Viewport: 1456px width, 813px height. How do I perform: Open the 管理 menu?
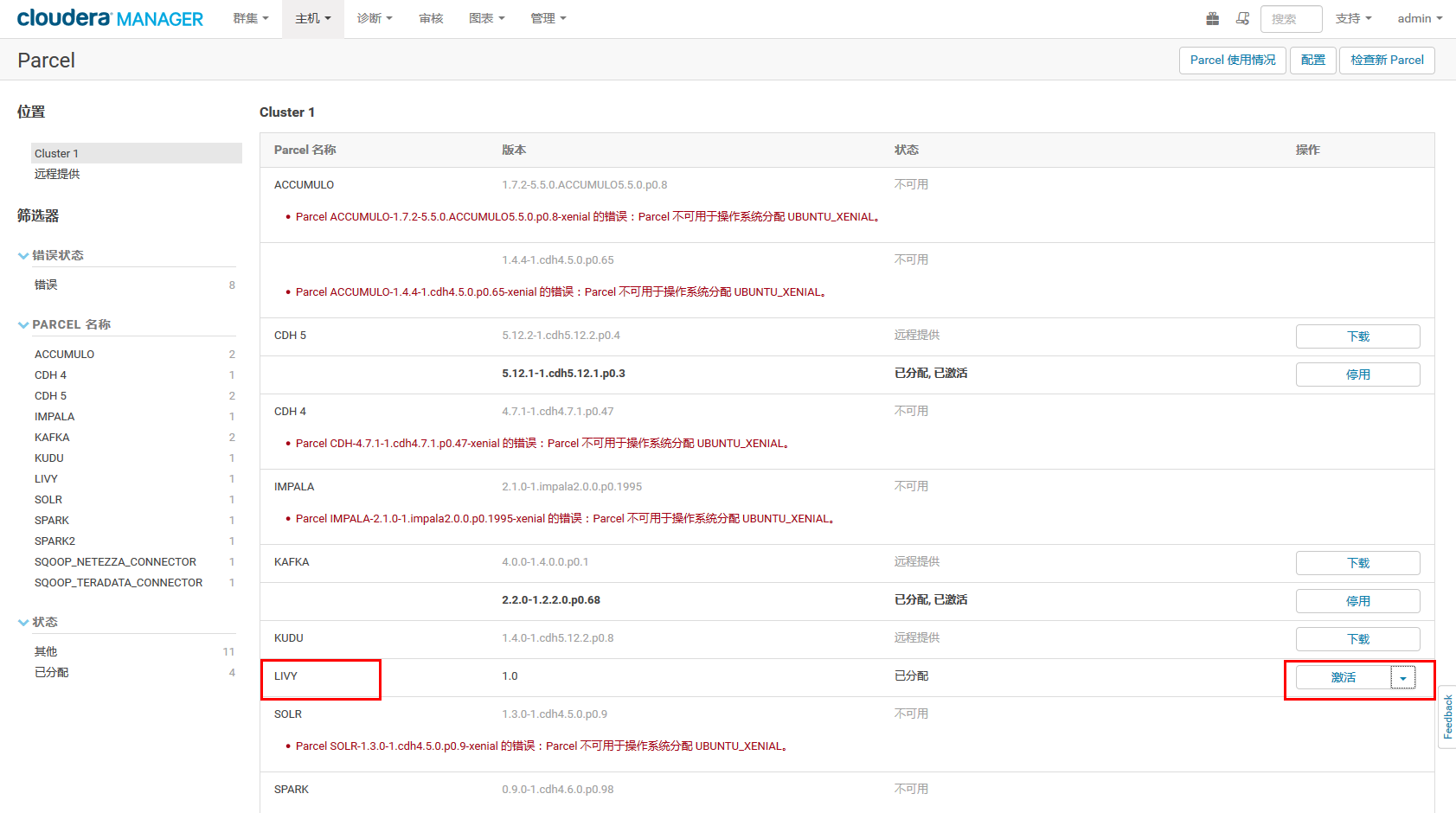point(548,18)
